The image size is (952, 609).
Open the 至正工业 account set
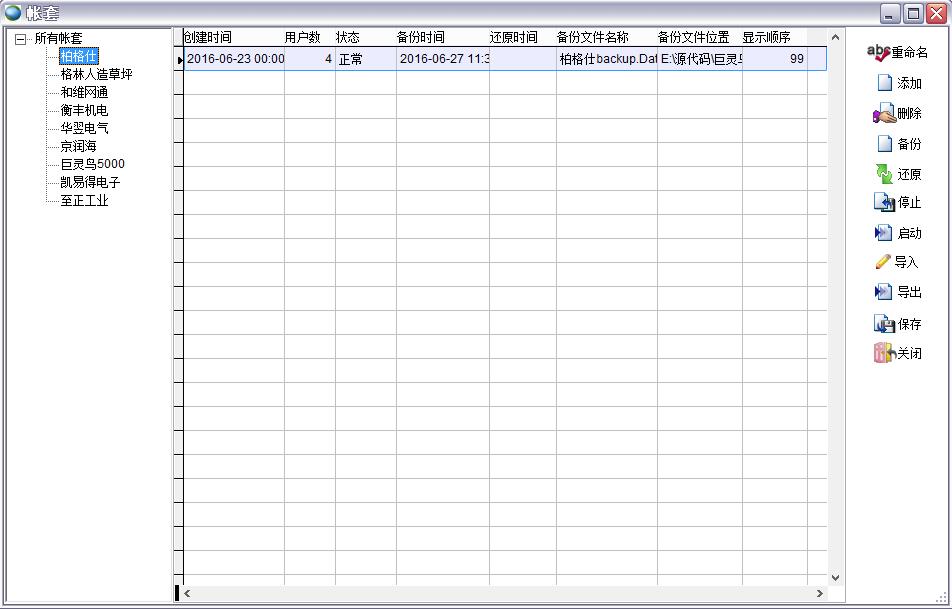coord(84,200)
